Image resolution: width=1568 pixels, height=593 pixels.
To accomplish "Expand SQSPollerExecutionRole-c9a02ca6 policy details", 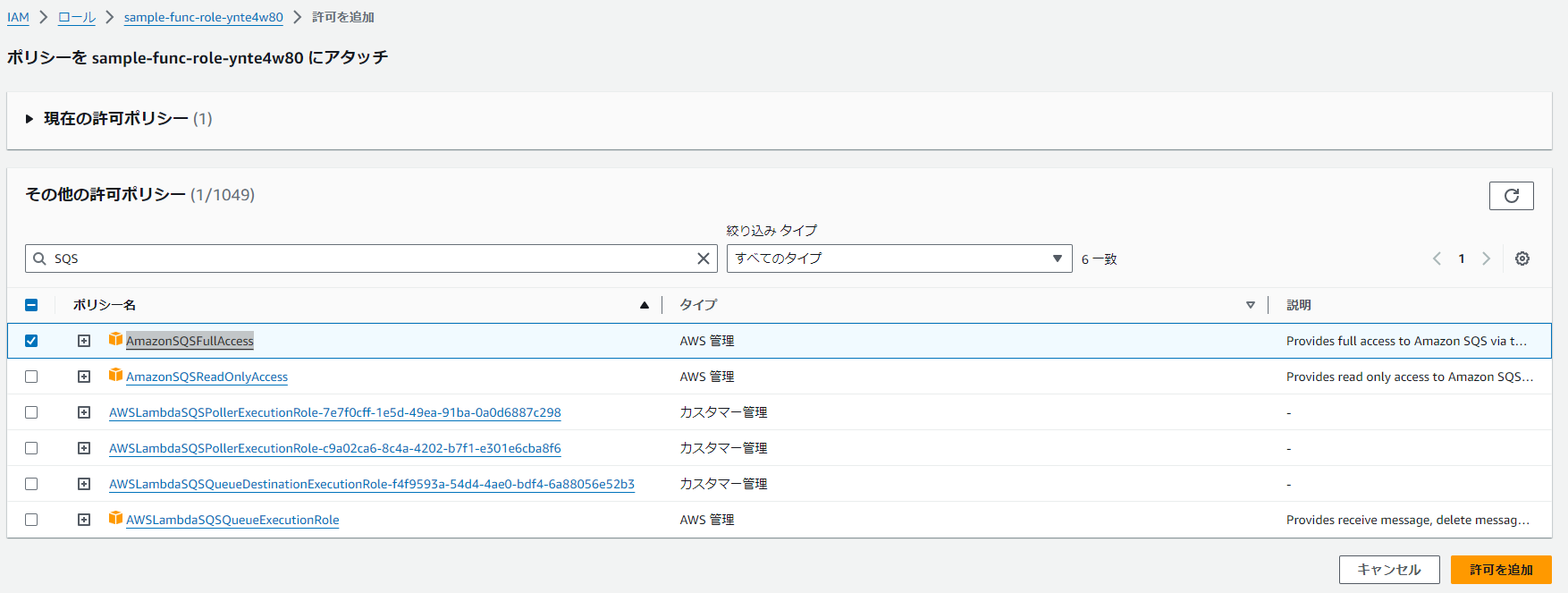I will coord(84,448).
